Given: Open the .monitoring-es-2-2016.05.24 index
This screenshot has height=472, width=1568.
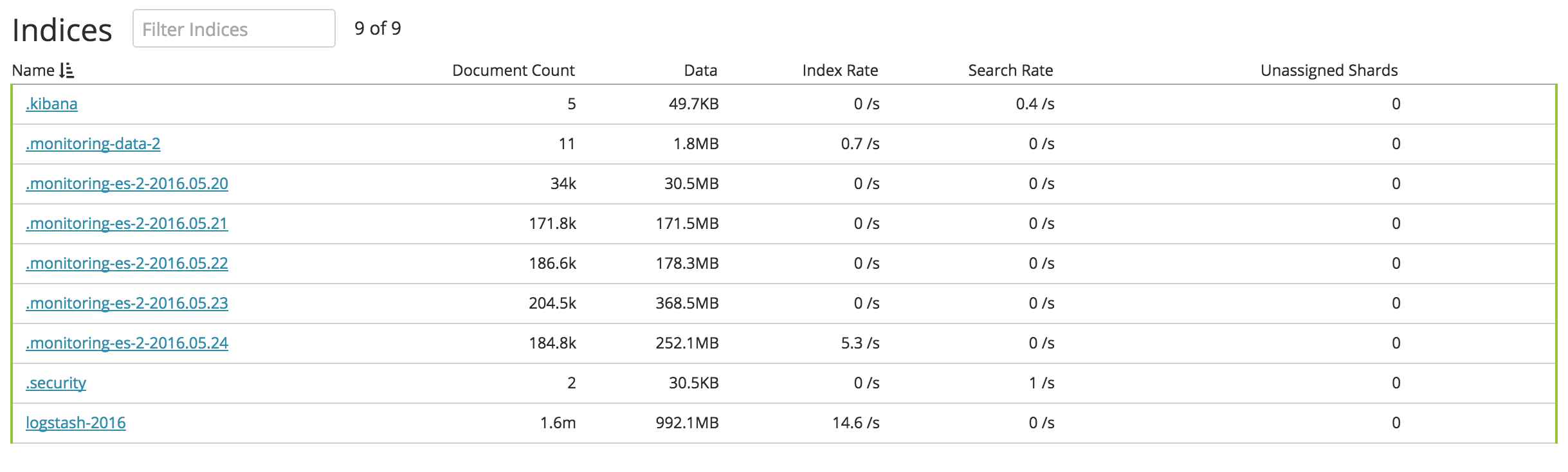Looking at the screenshot, I should (x=127, y=343).
